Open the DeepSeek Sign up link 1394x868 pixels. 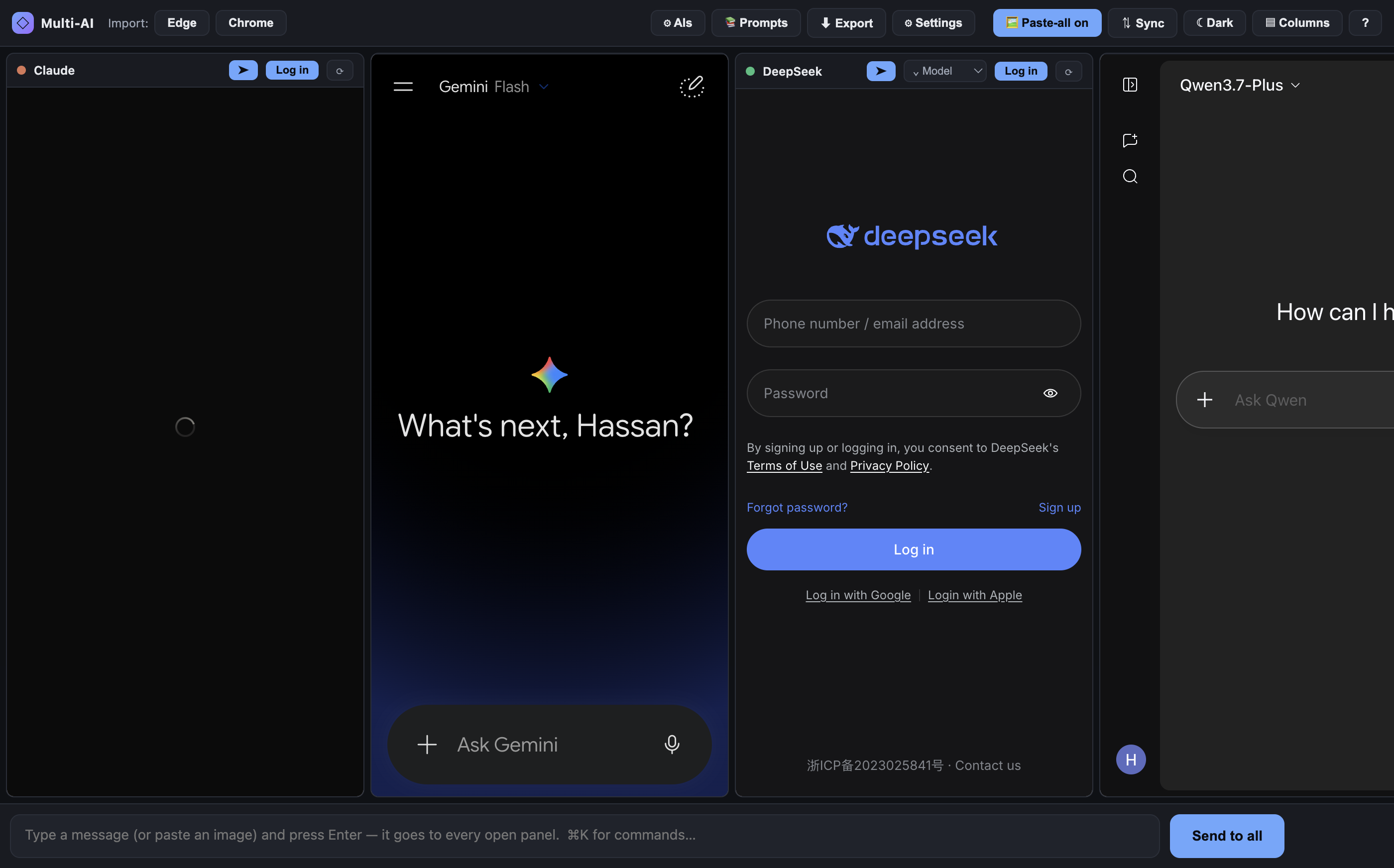[x=1059, y=508]
